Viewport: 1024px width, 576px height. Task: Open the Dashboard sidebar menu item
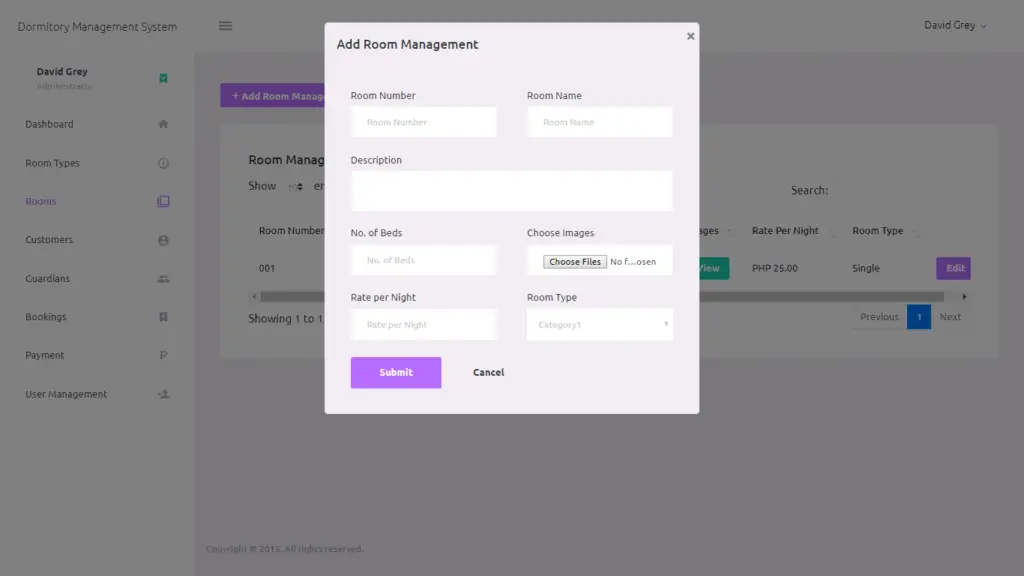(x=50, y=123)
